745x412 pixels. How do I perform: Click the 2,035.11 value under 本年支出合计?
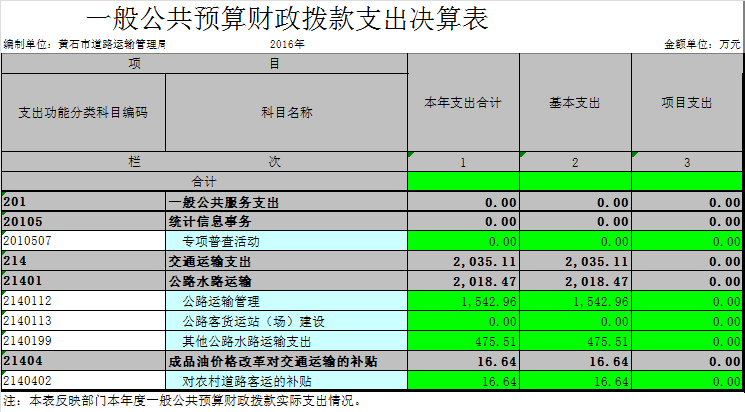coord(463,260)
